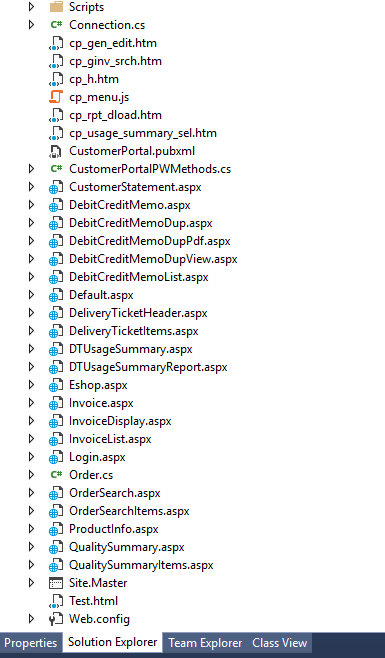Click the HTML icon beside Test.html
Image resolution: width=385 pixels, height=658 pixels.
(56, 601)
